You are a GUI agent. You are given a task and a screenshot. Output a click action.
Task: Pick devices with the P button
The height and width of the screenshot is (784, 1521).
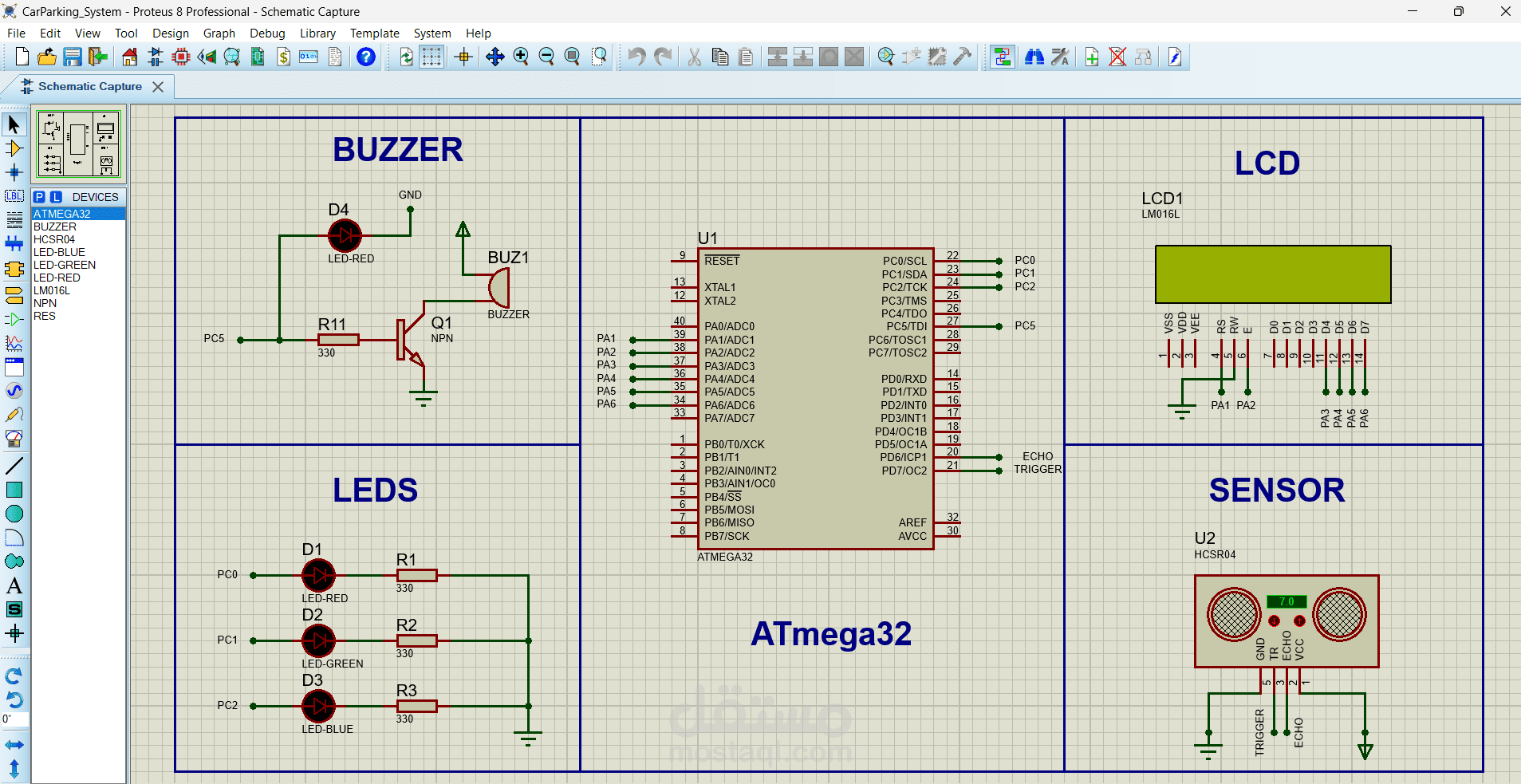tap(39, 197)
